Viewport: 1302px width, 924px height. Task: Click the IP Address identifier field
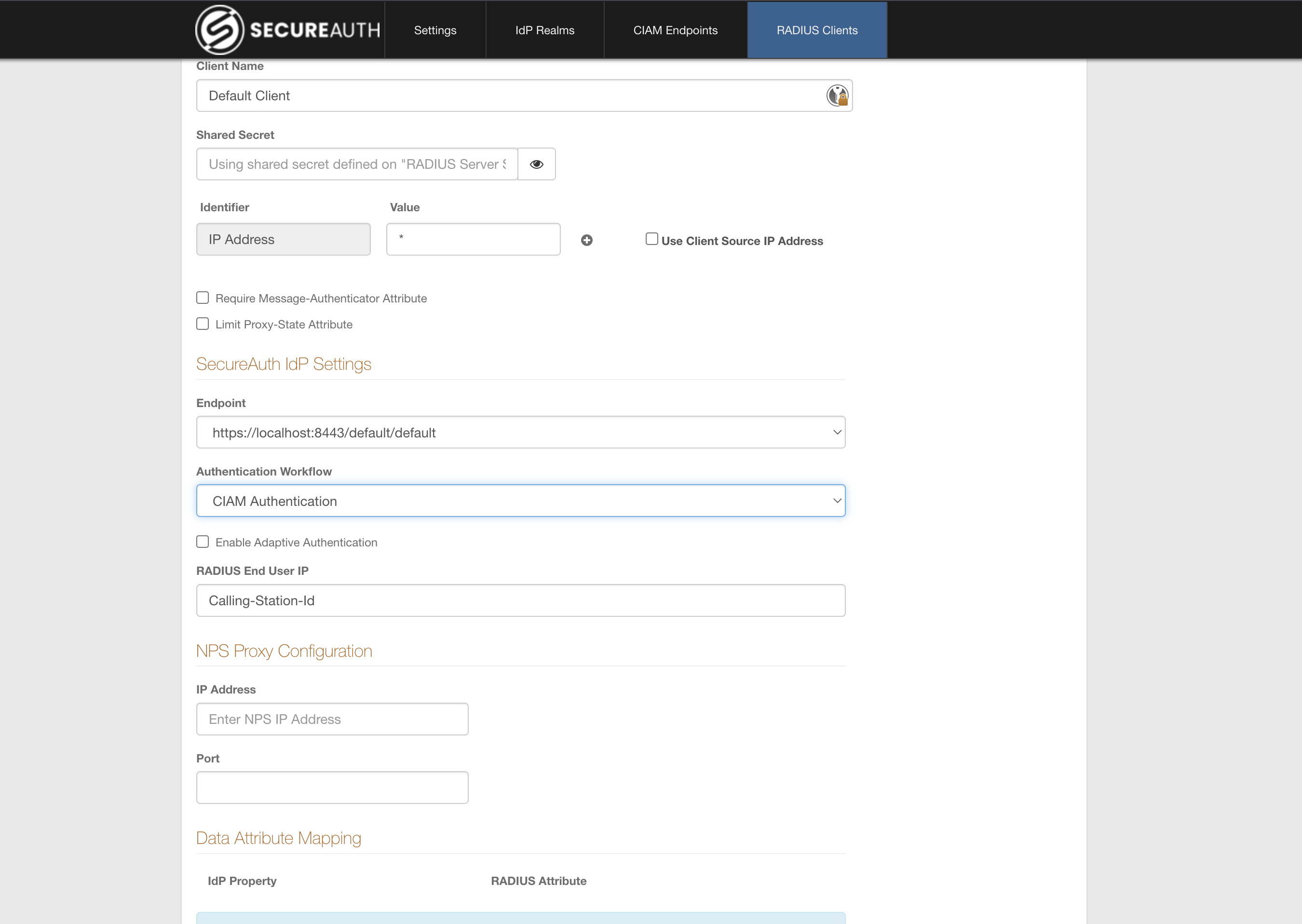pyautogui.click(x=283, y=240)
